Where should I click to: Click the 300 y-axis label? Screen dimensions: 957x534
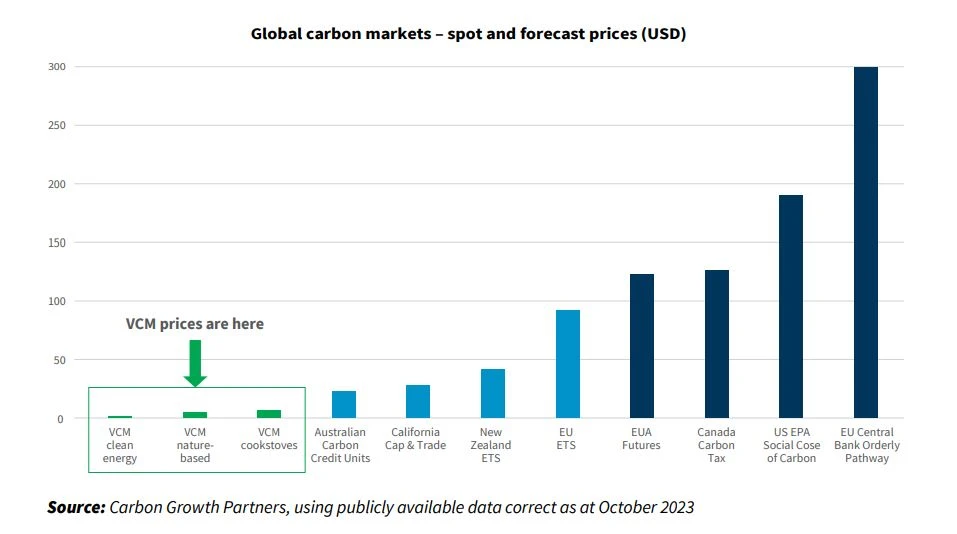[x=59, y=67]
